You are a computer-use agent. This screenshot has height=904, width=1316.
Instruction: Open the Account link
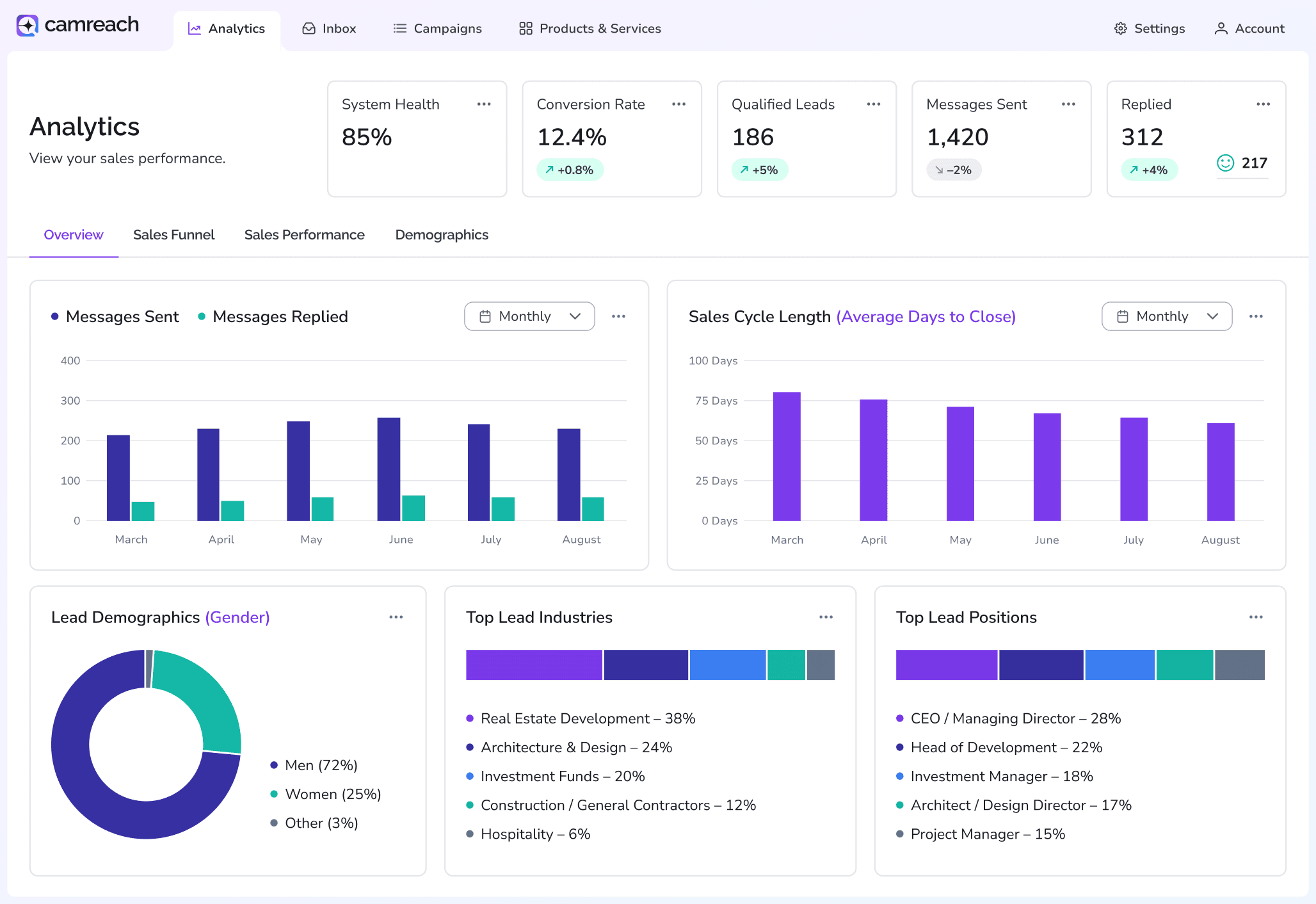click(x=1249, y=29)
